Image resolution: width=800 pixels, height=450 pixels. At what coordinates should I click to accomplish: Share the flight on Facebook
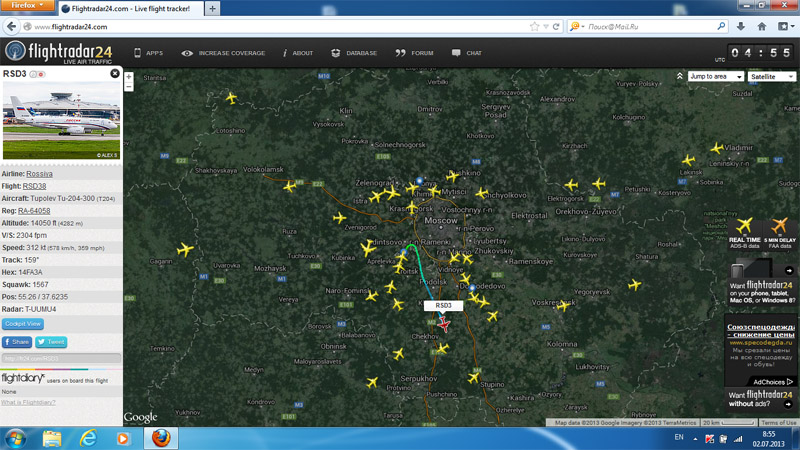tap(17, 342)
